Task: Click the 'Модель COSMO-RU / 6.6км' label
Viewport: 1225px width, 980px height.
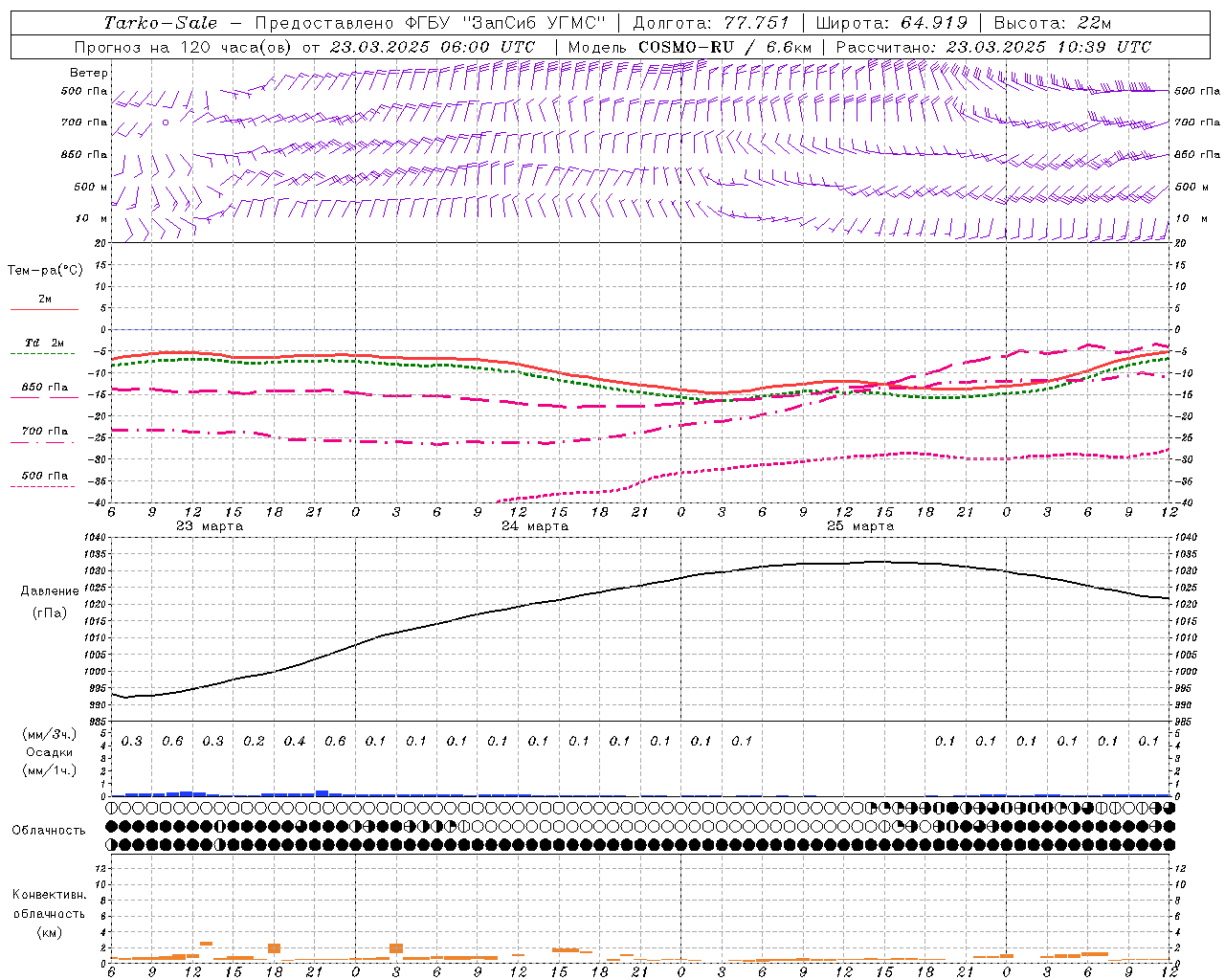Action: (x=690, y=47)
